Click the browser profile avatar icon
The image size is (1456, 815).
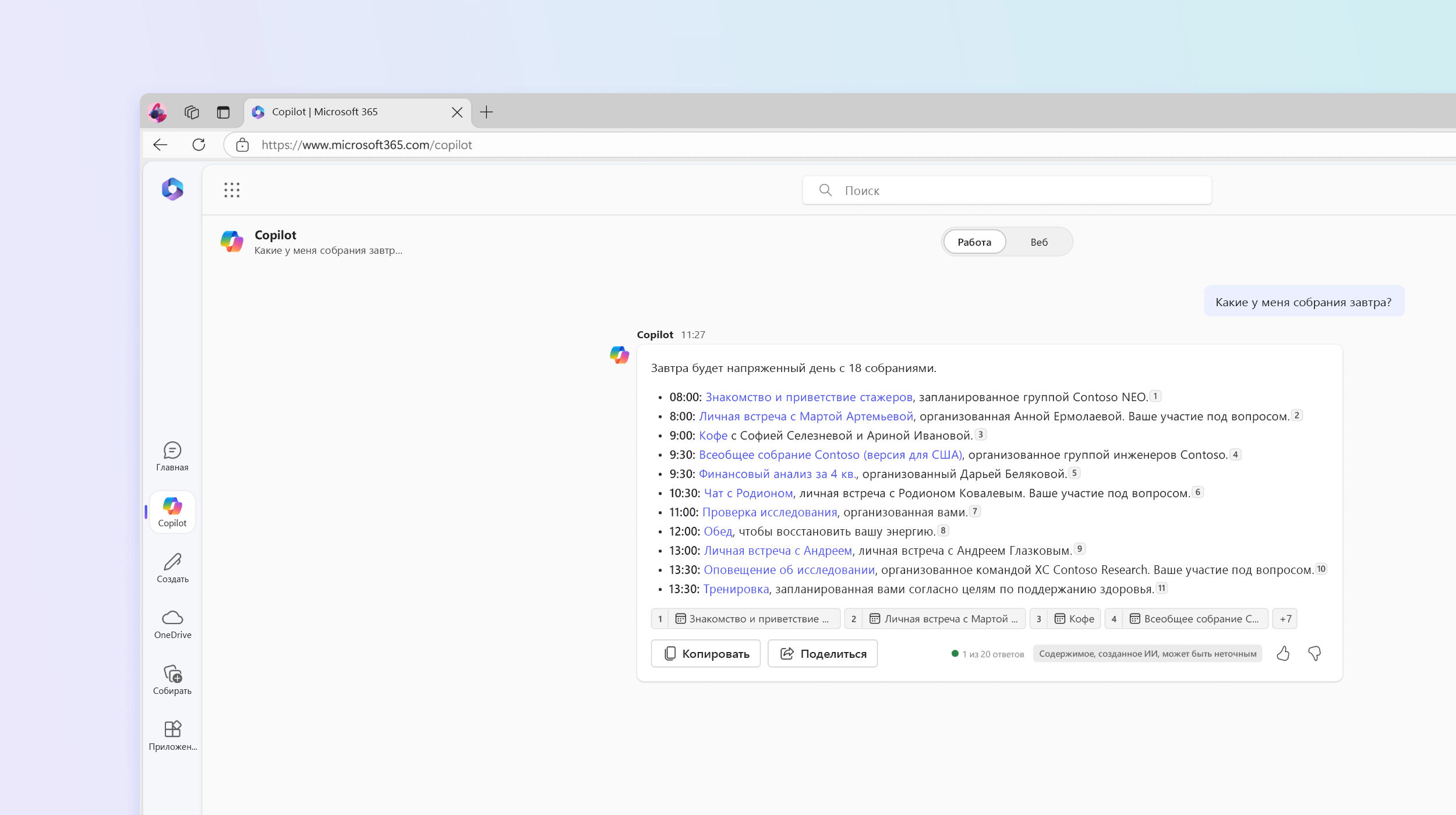click(157, 112)
